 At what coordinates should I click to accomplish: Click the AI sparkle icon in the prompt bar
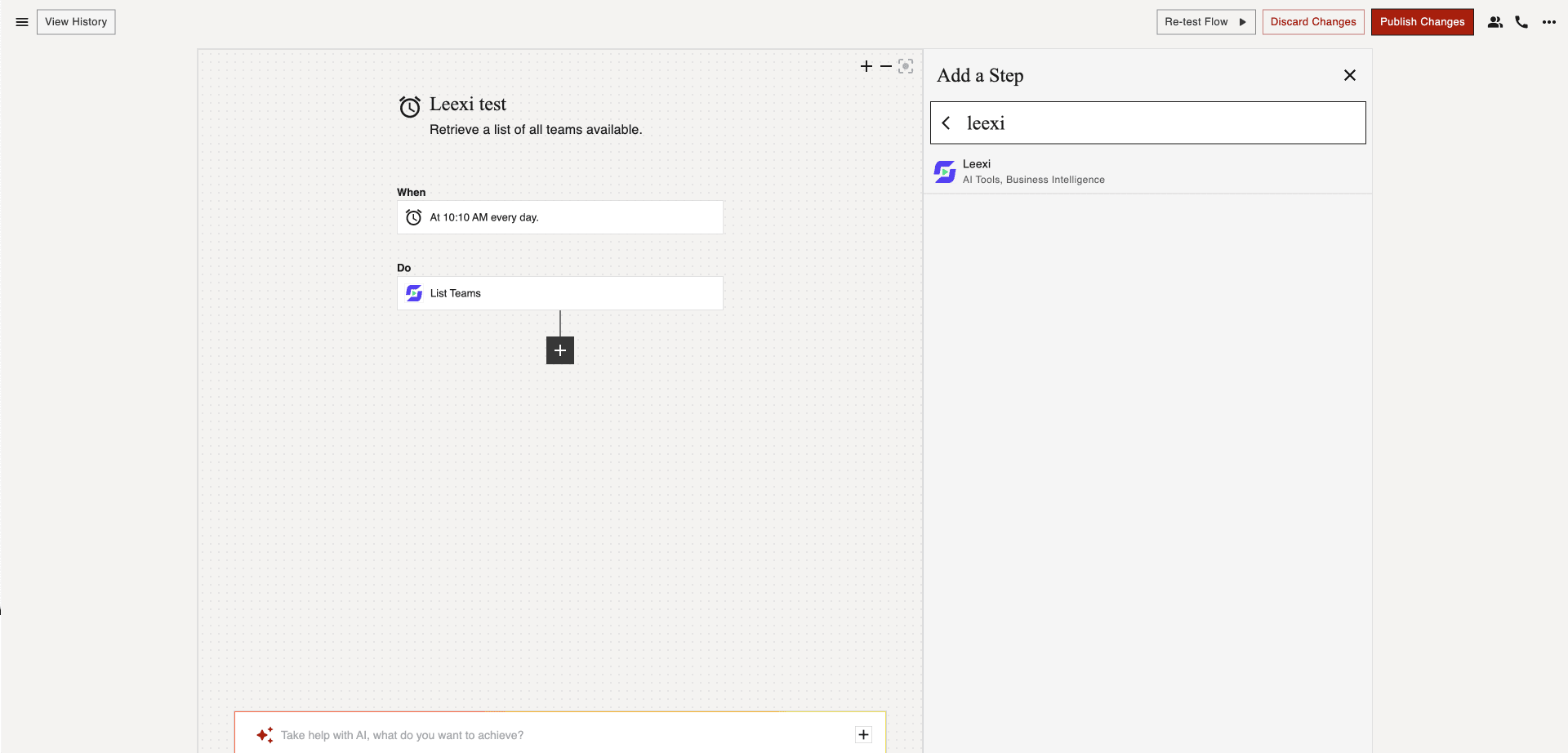(x=264, y=734)
